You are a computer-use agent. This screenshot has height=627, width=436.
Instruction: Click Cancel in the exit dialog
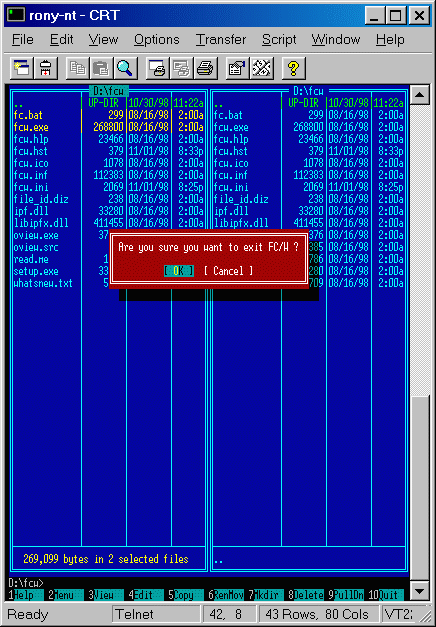coord(228,271)
